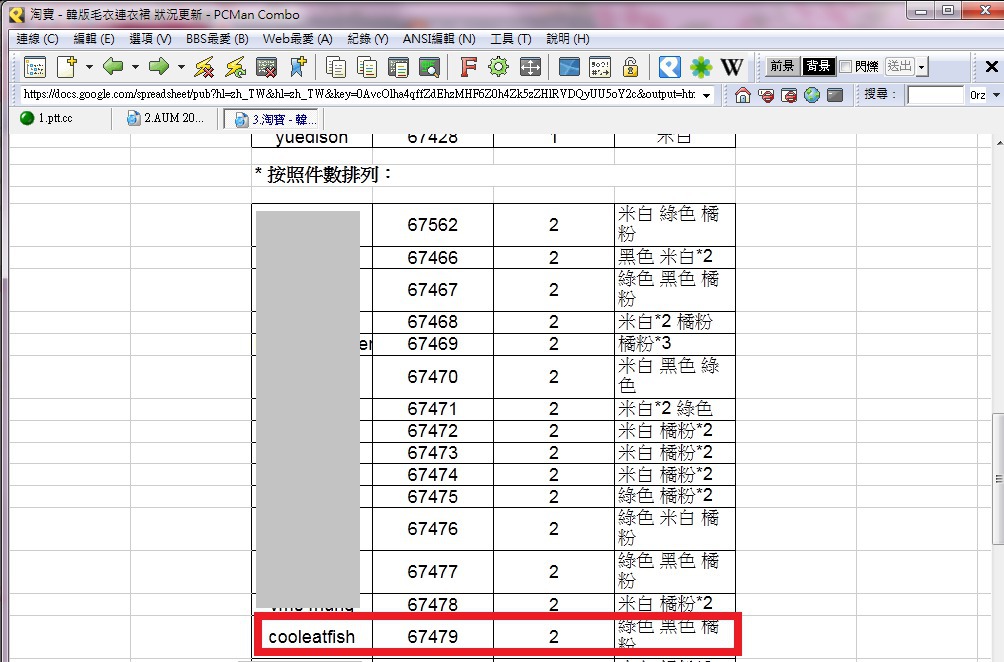This screenshot has height=662, width=1004.
Task: Expand the back history dropdown arrow
Action: tap(135, 67)
